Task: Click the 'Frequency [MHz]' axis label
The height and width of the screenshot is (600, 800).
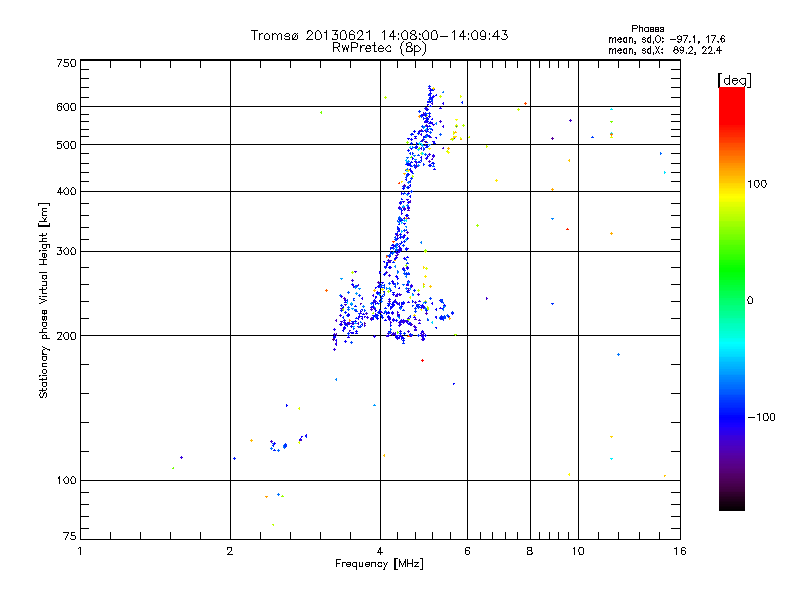Action: pyautogui.click(x=379, y=564)
